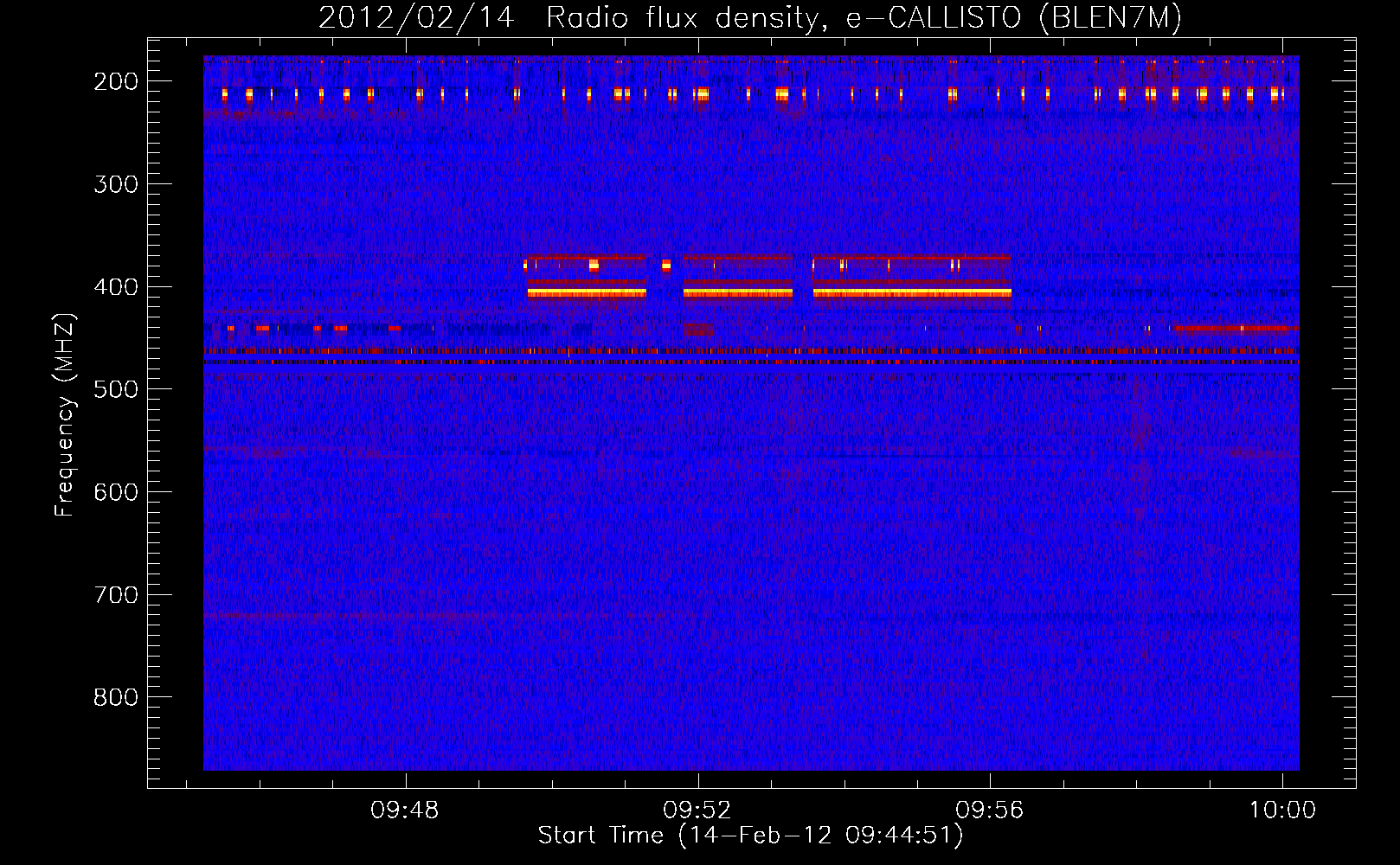Viewport: 1400px width, 865px height.
Task: Click the 400 frequency tick label
Action: [116, 287]
